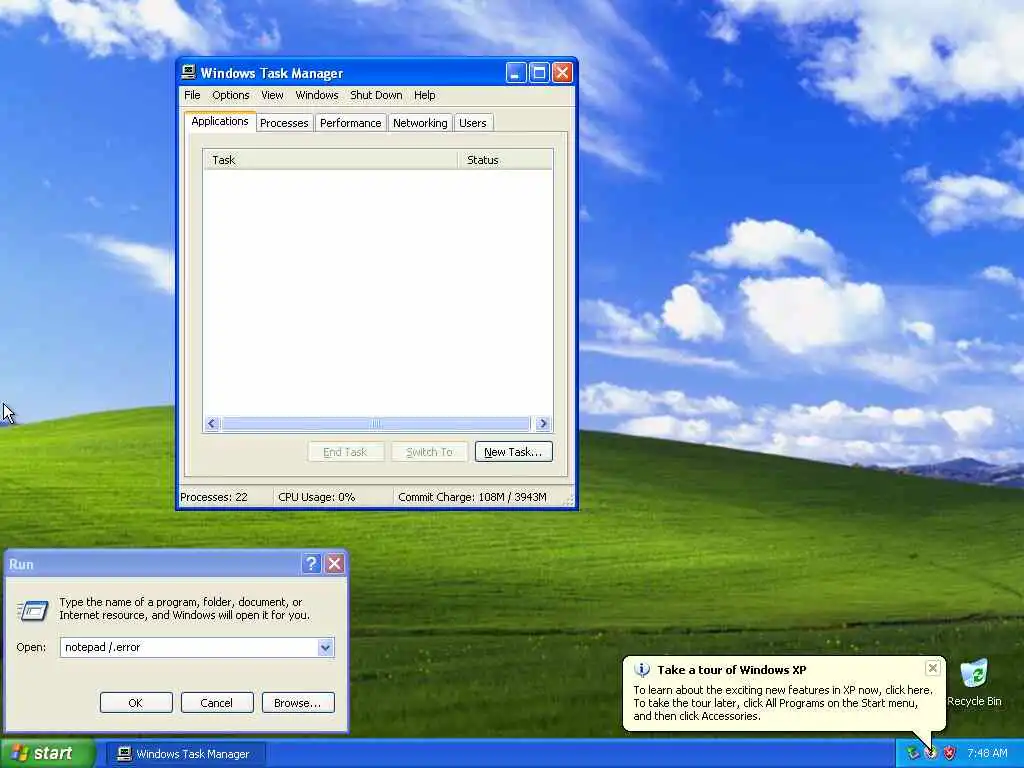The image size is (1024, 768).
Task: Open the Windows menu in Task Manager
Action: click(x=317, y=95)
